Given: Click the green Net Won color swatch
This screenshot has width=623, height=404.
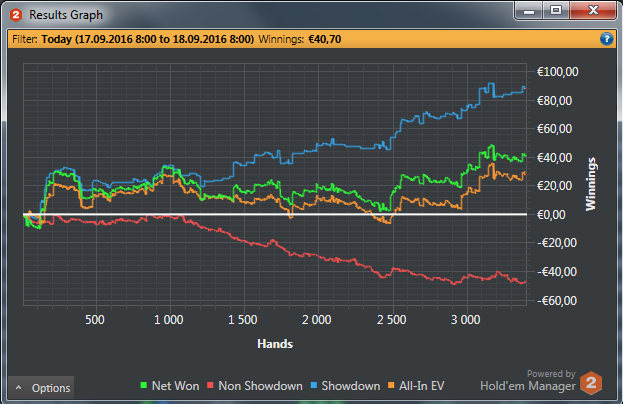Looking at the screenshot, I should click(144, 385).
